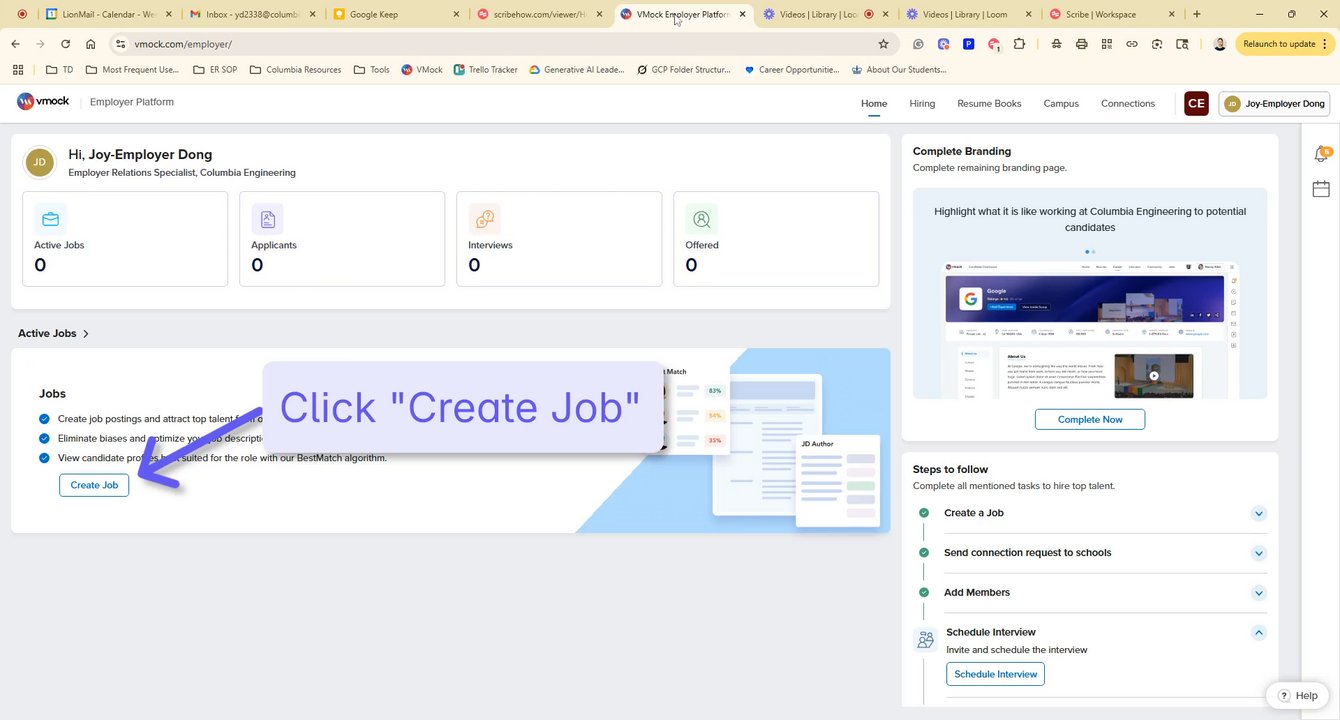Open the Hiring nav tab
1340x720 pixels.
(922, 103)
